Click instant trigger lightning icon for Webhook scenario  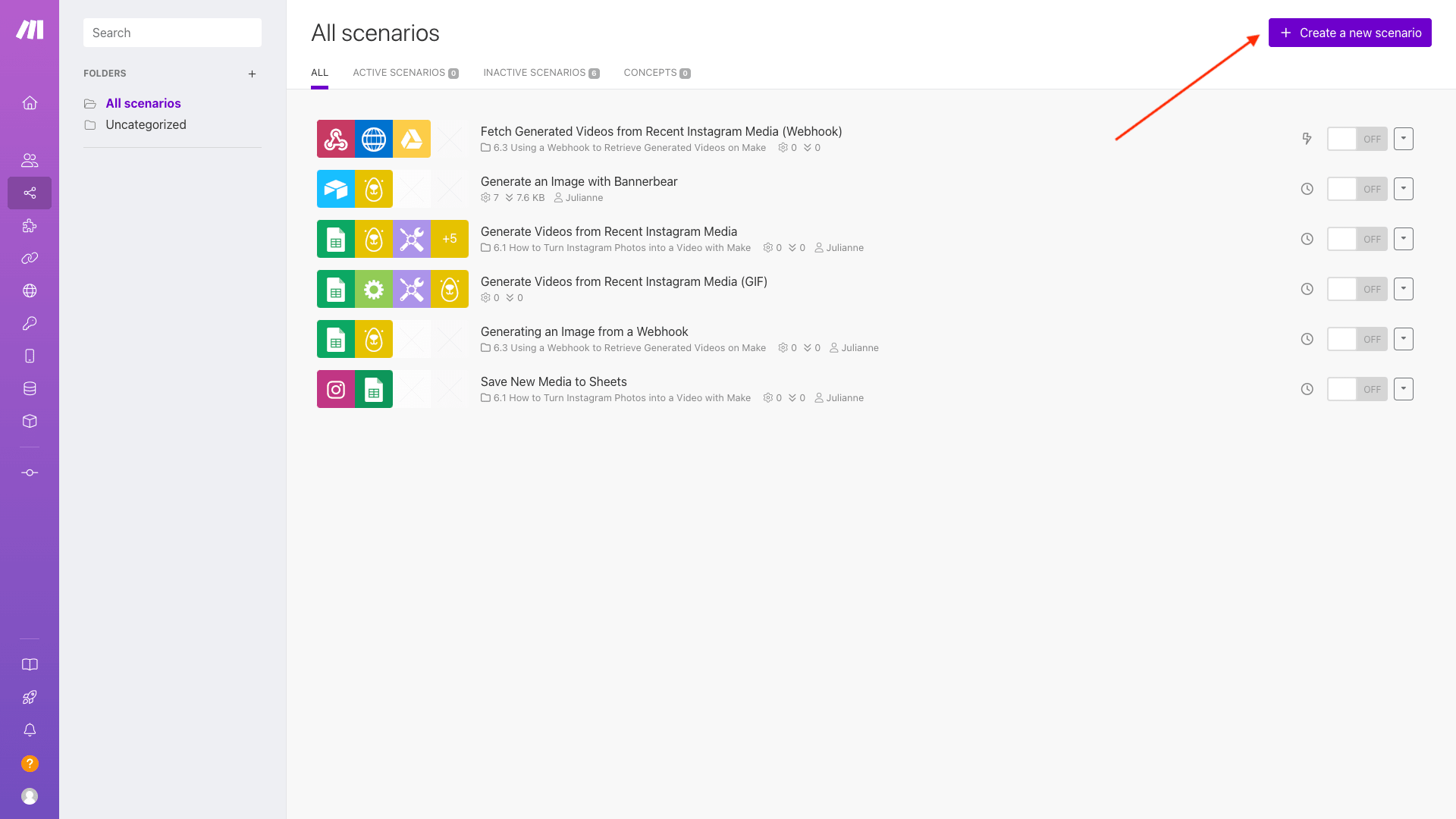coord(1307,139)
